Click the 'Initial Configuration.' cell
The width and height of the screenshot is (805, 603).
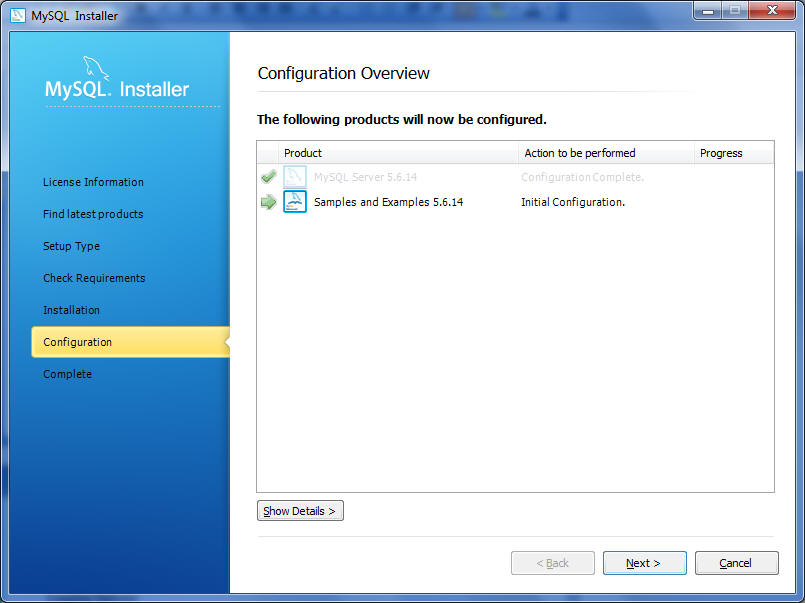pos(573,202)
